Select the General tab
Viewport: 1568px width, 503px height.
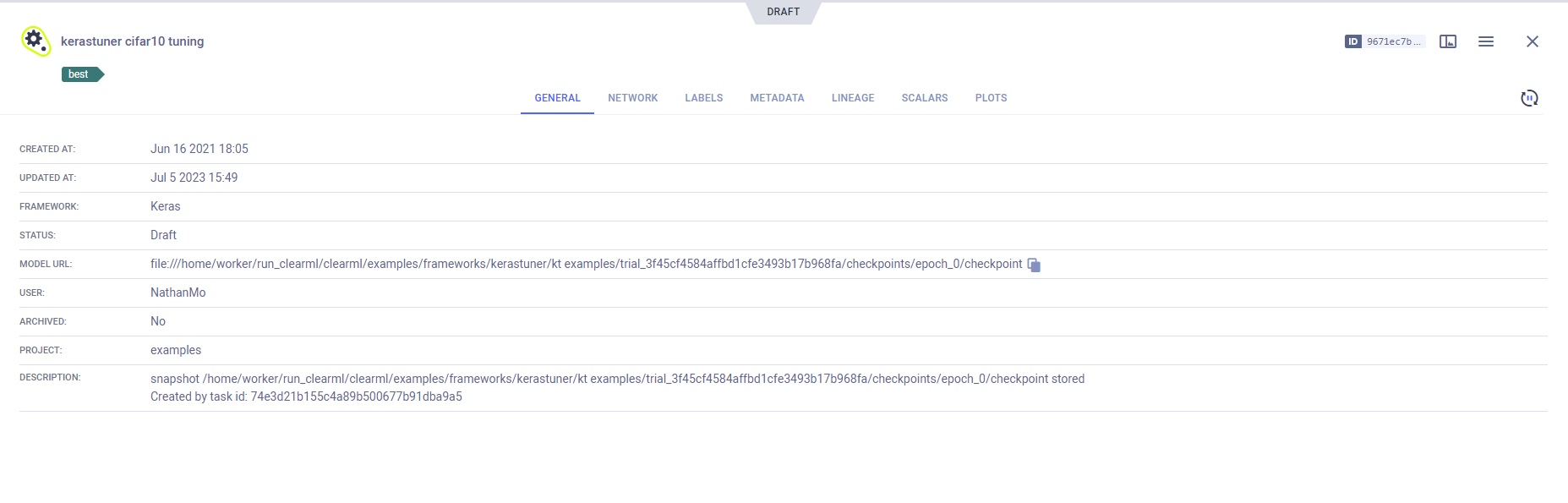(x=557, y=98)
